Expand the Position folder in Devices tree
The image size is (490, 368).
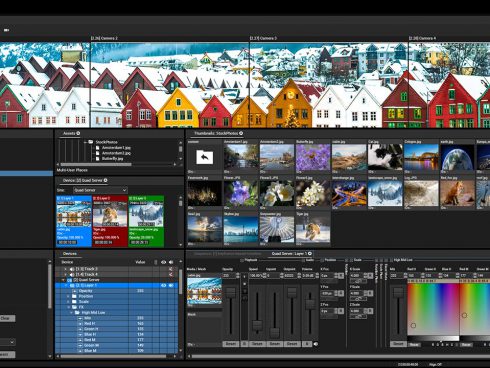(x=69, y=296)
